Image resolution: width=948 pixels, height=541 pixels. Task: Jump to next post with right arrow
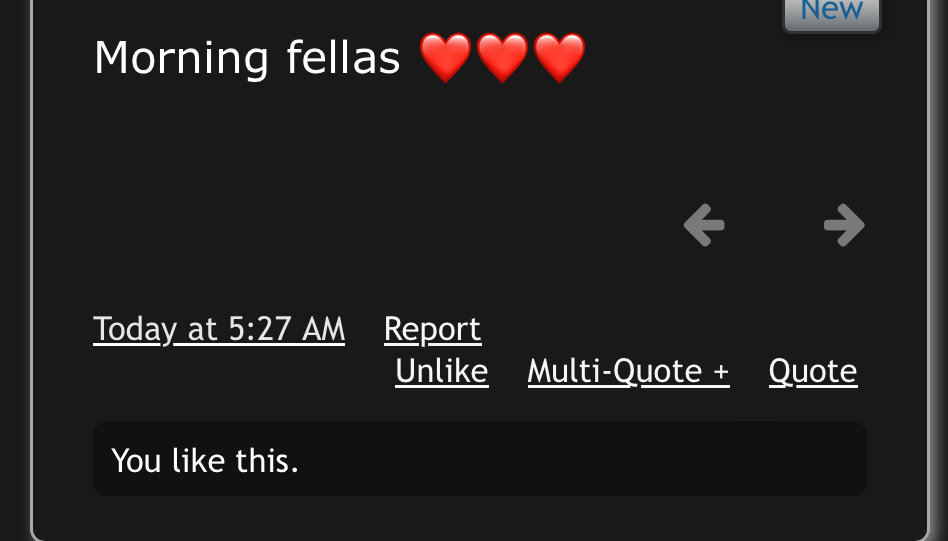pyautogui.click(x=844, y=225)
